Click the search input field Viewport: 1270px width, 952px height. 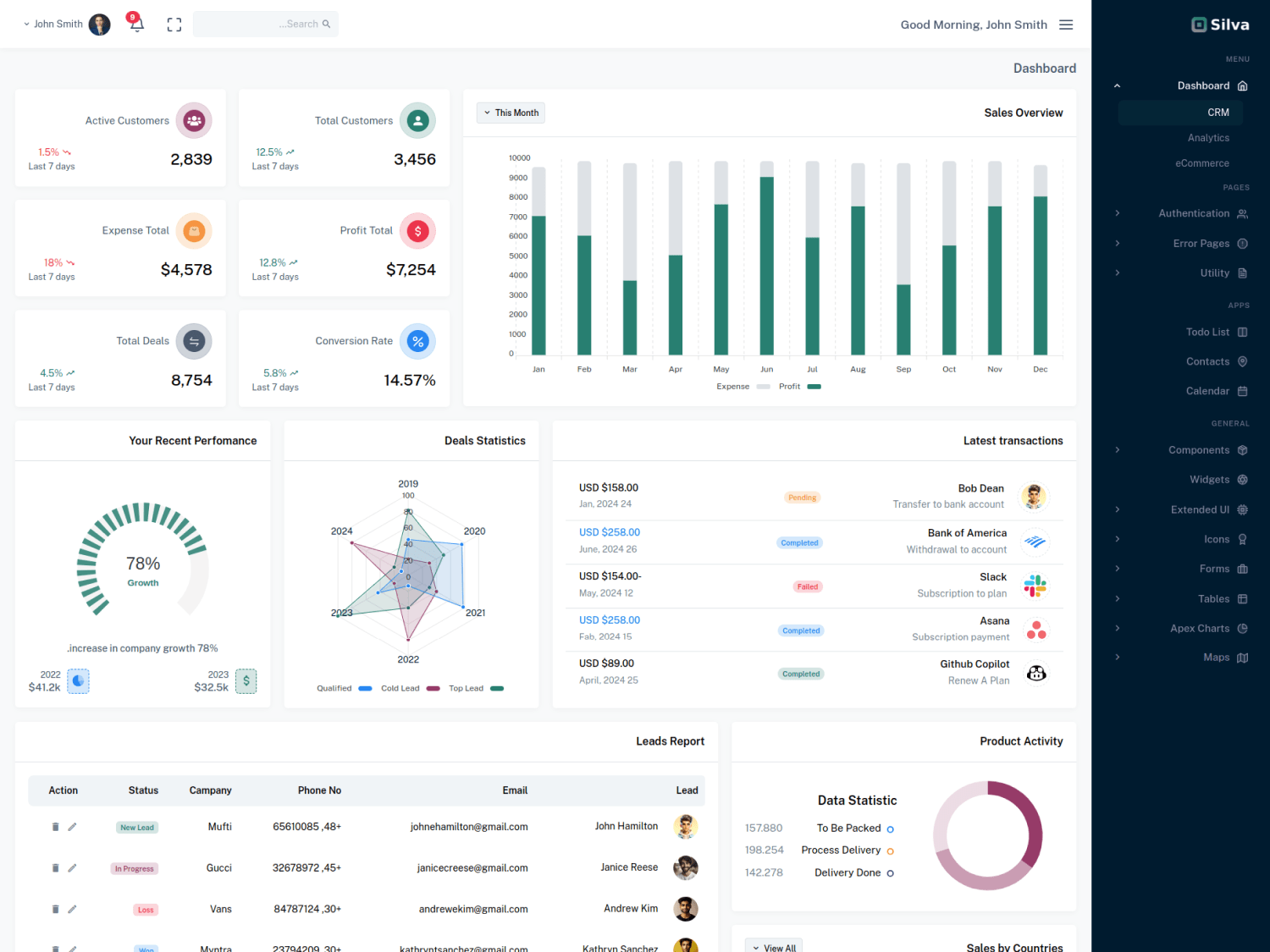pos(265,24)
